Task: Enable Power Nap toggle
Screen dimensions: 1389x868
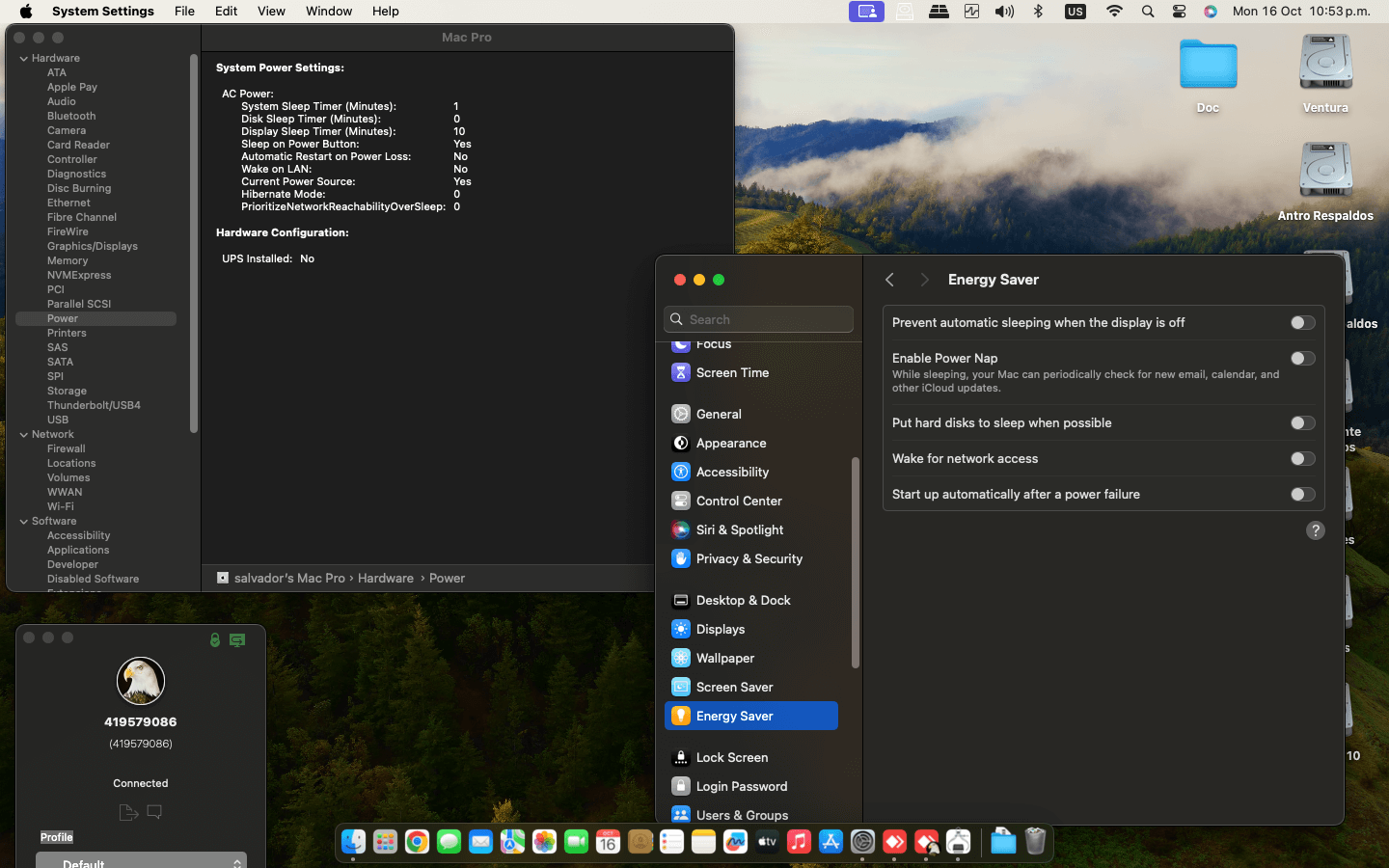Action: click(1302, 359)
